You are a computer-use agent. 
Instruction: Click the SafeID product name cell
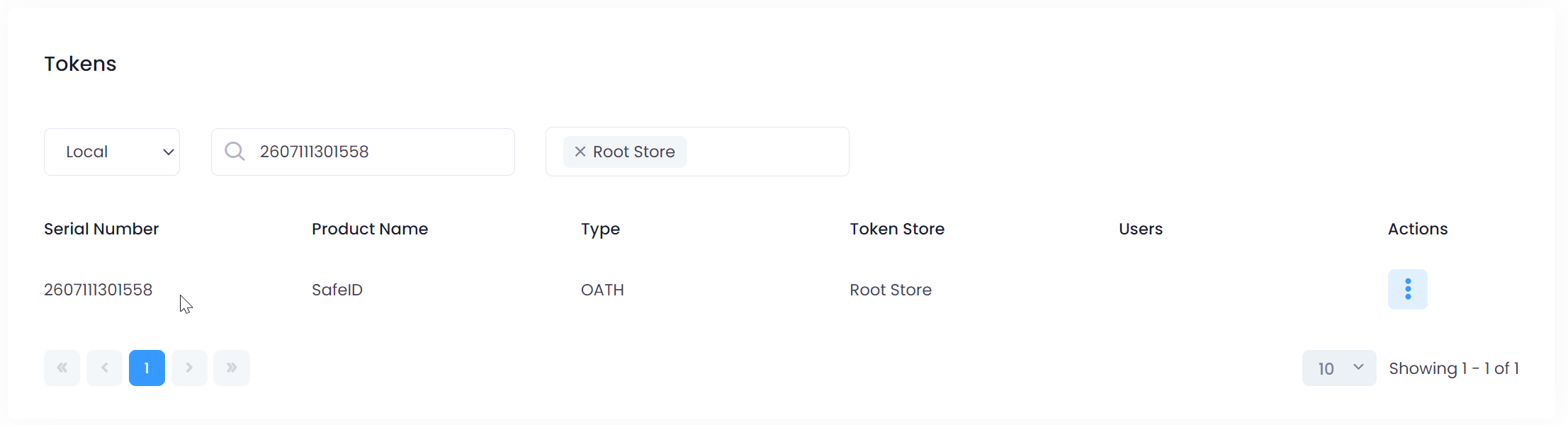click(337, 290)
